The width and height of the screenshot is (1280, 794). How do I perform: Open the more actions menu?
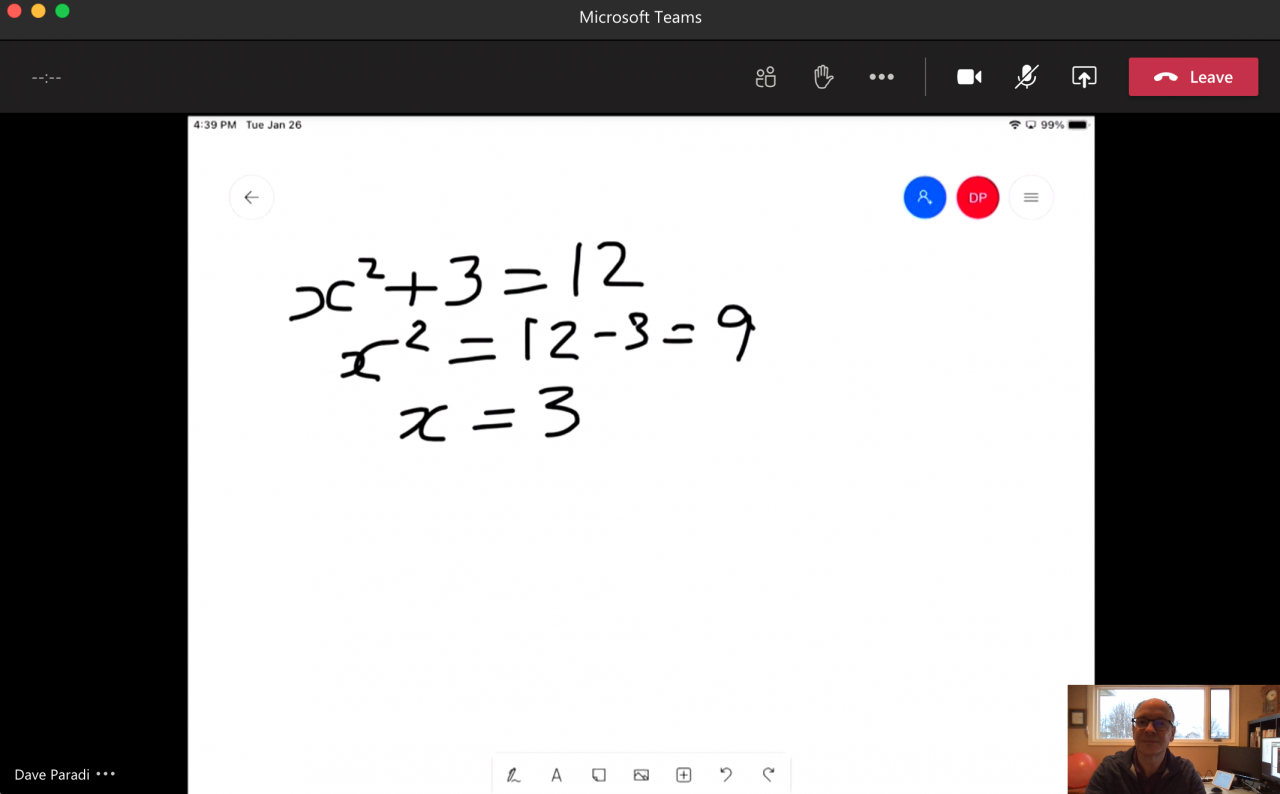882,76
